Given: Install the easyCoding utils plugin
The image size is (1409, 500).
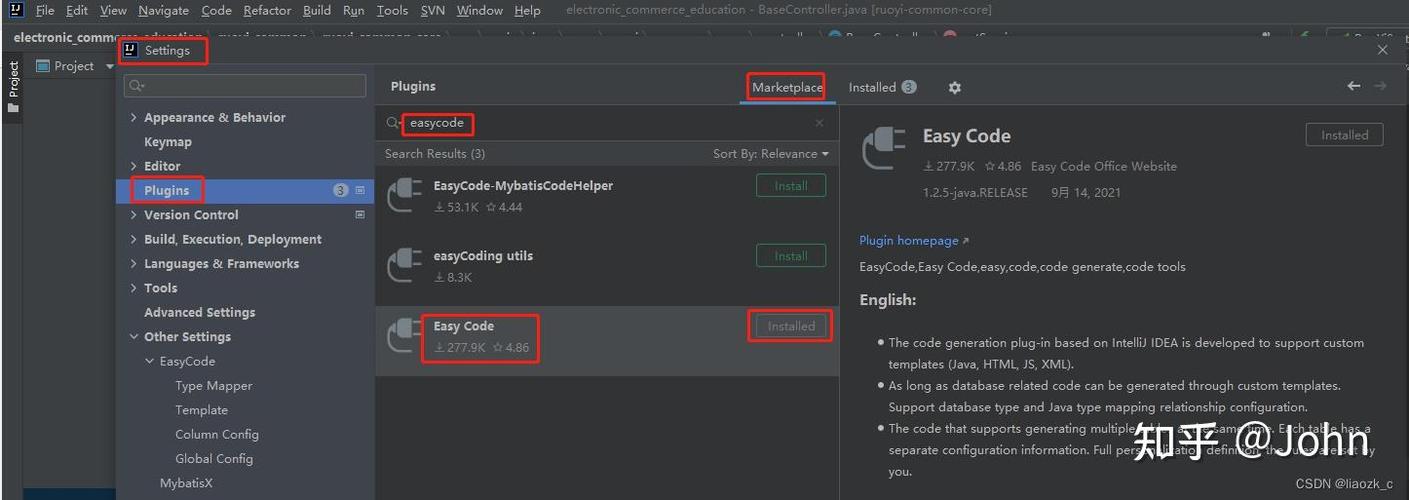Looking at the screenshot, I should [x=791, y=256].
